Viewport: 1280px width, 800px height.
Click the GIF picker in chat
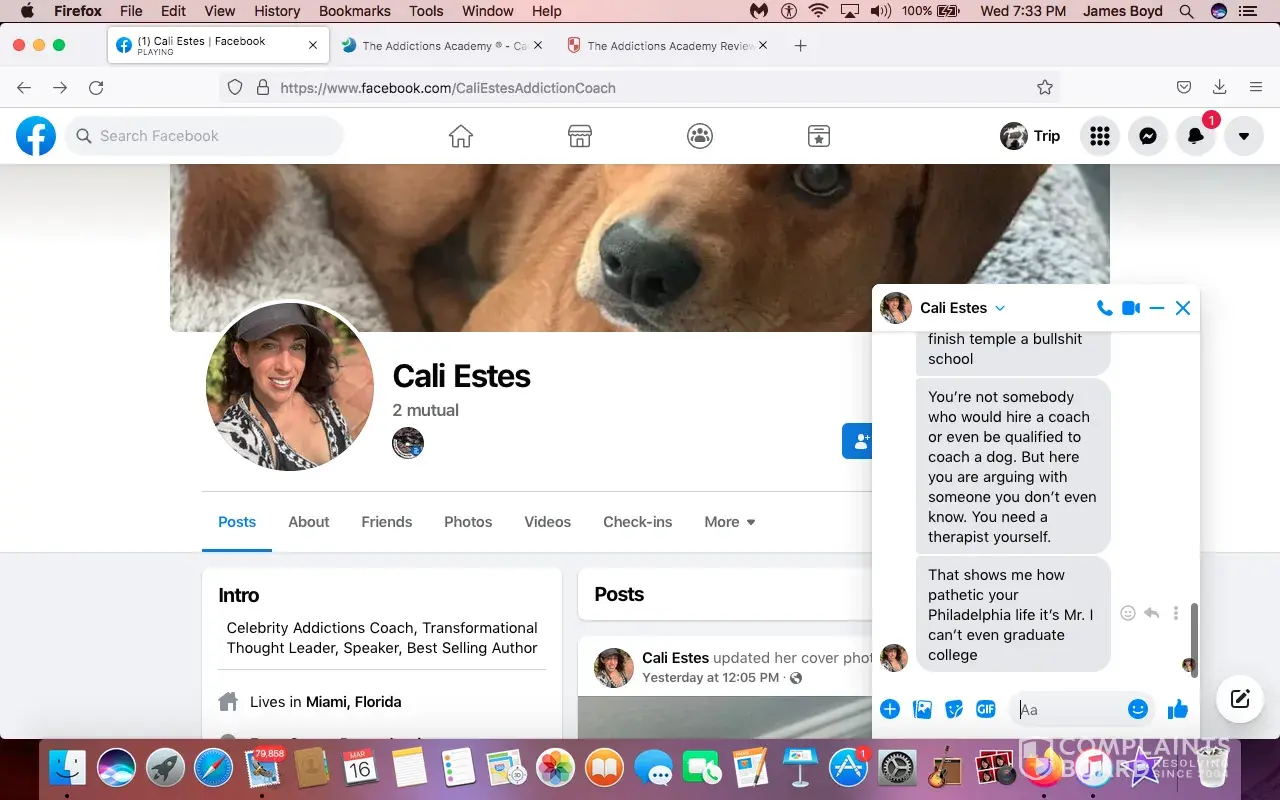(986, 709)
